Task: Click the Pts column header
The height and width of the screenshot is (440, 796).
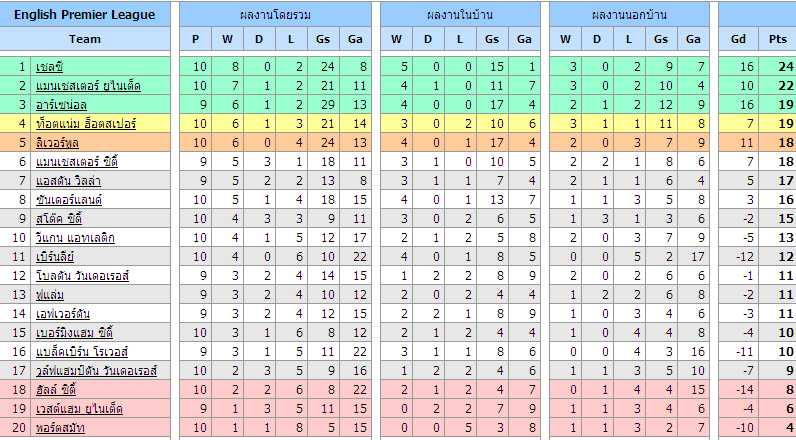Action: tap(777, 39)
